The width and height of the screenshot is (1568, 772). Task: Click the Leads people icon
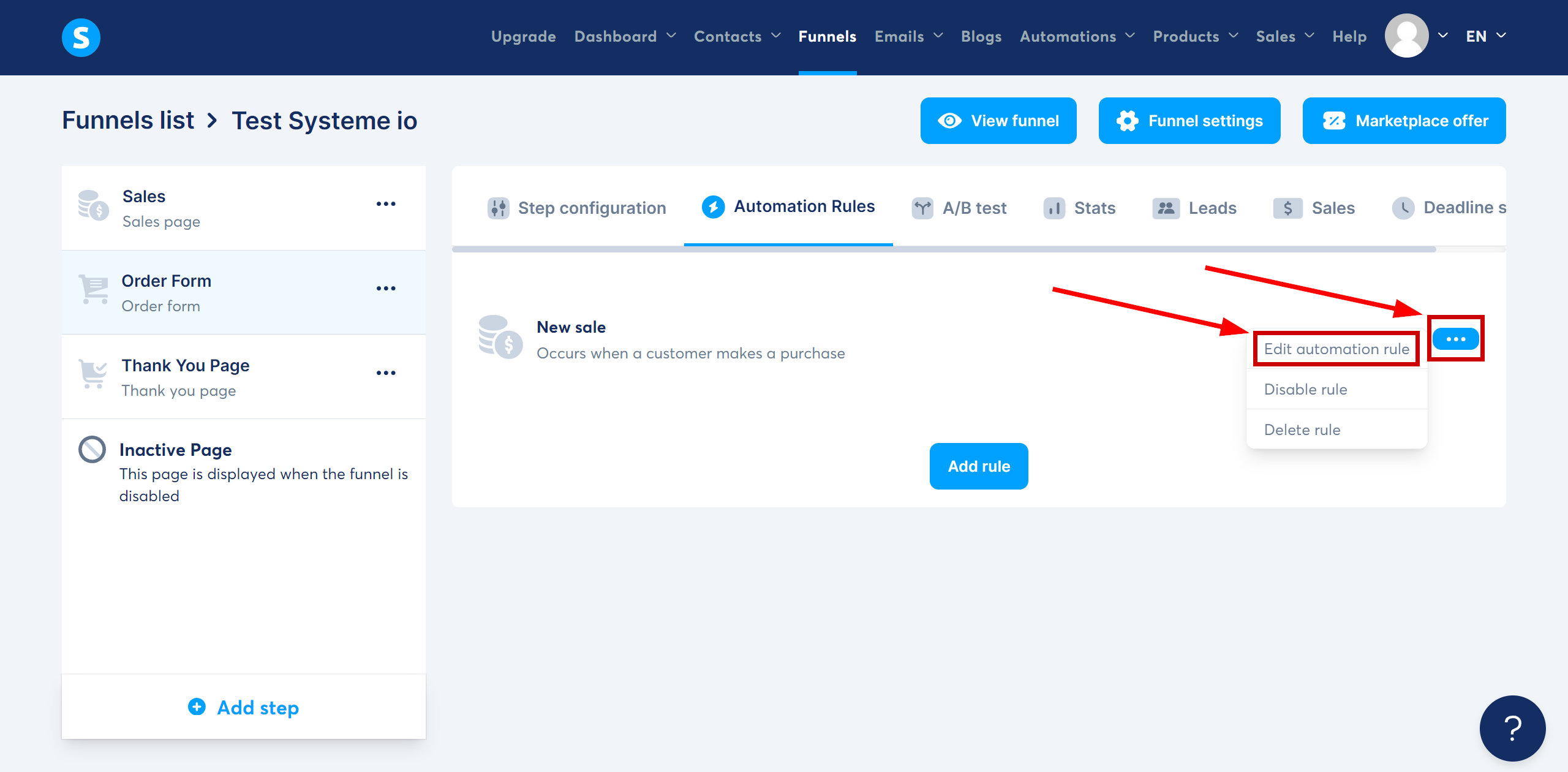tap(1166, 208)
